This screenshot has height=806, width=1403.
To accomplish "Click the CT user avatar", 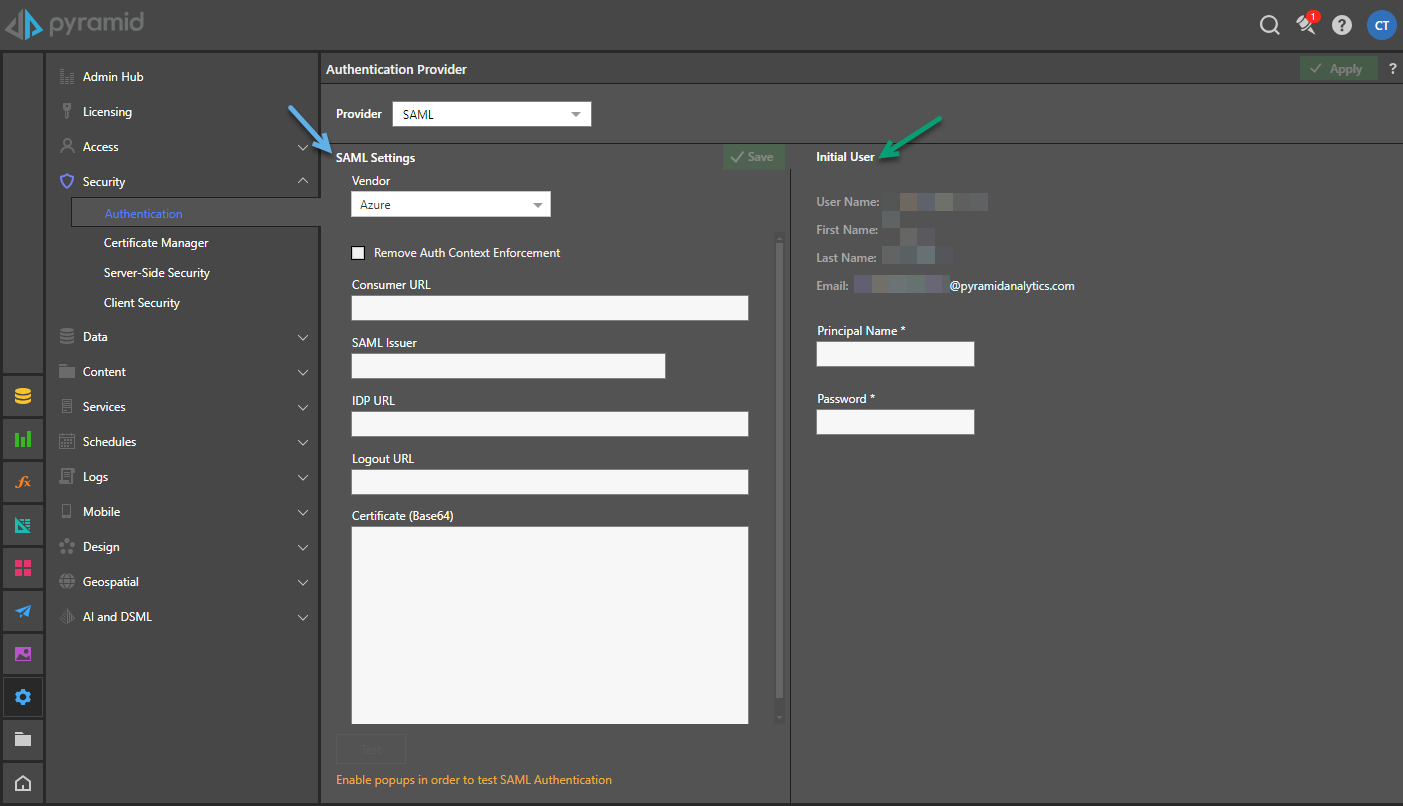I will pyautogui.click(x=1381, y=26).
